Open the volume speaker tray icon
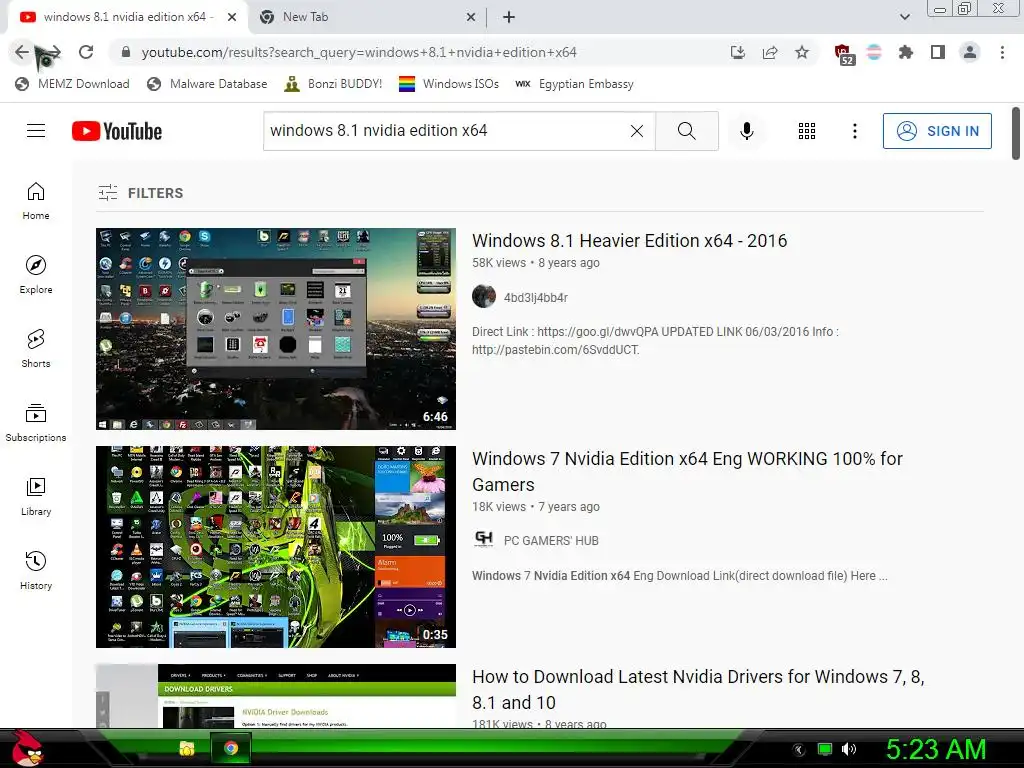1024x768 pixels. (x=848, y=749)
